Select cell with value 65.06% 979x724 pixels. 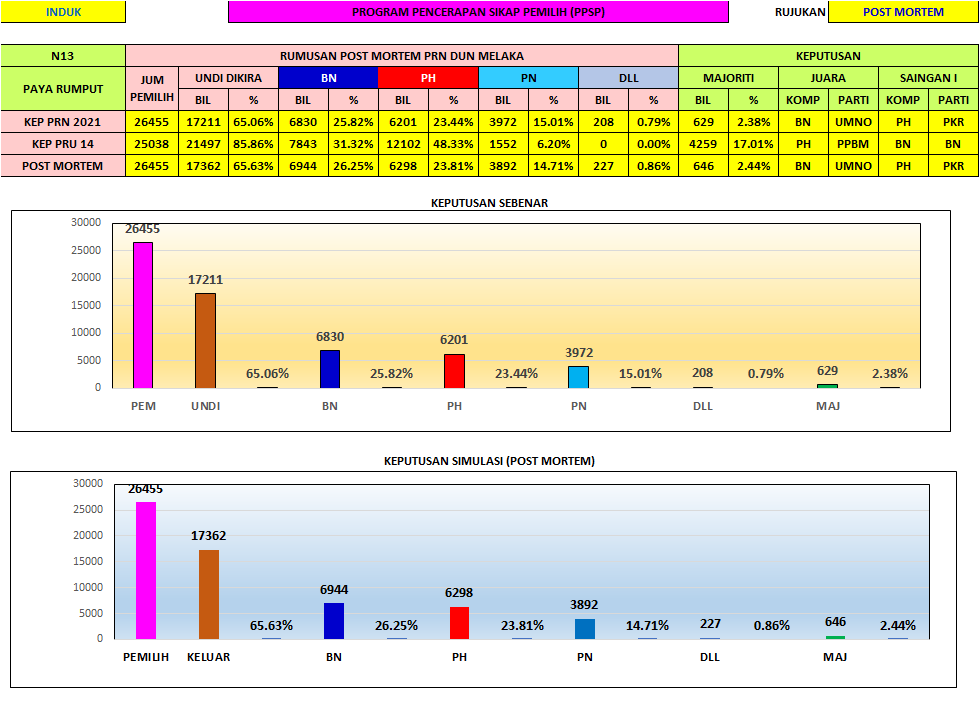[x=253, y=122]
